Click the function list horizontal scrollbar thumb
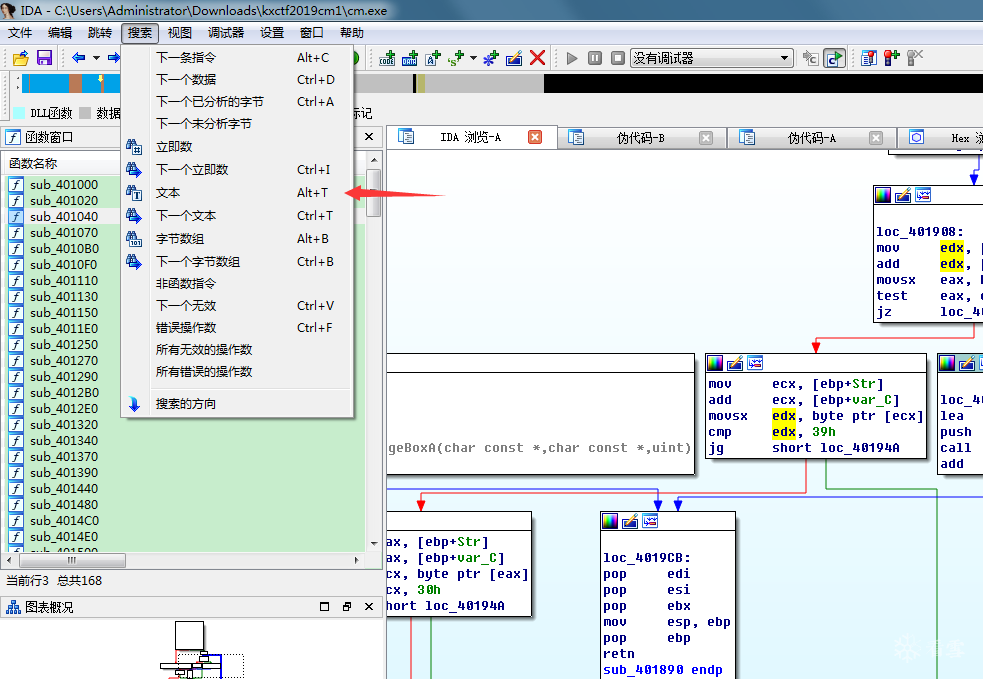 pyautogui.click(x=73, y=560)
